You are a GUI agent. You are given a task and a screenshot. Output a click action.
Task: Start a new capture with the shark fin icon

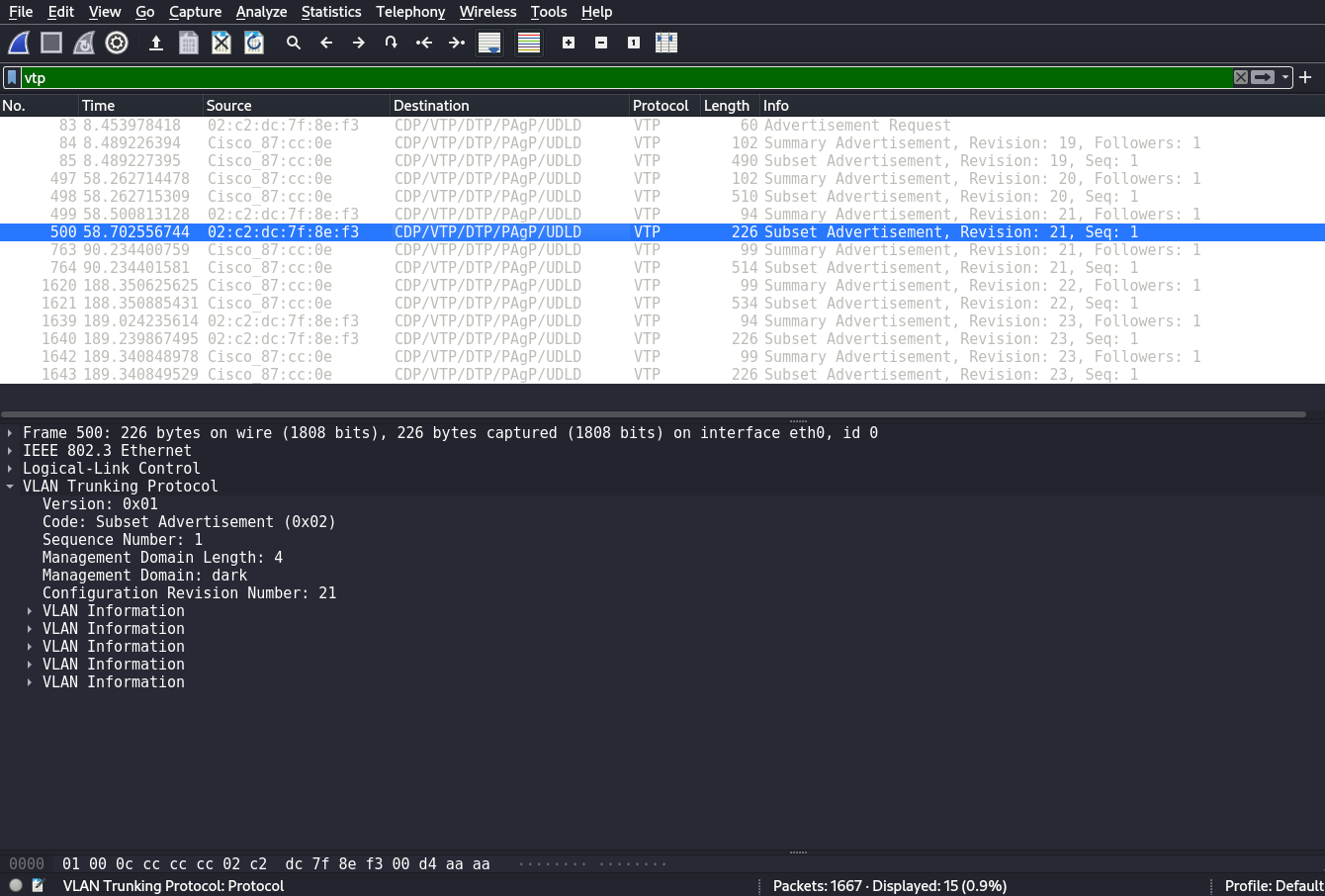click(x=19, y=43)
